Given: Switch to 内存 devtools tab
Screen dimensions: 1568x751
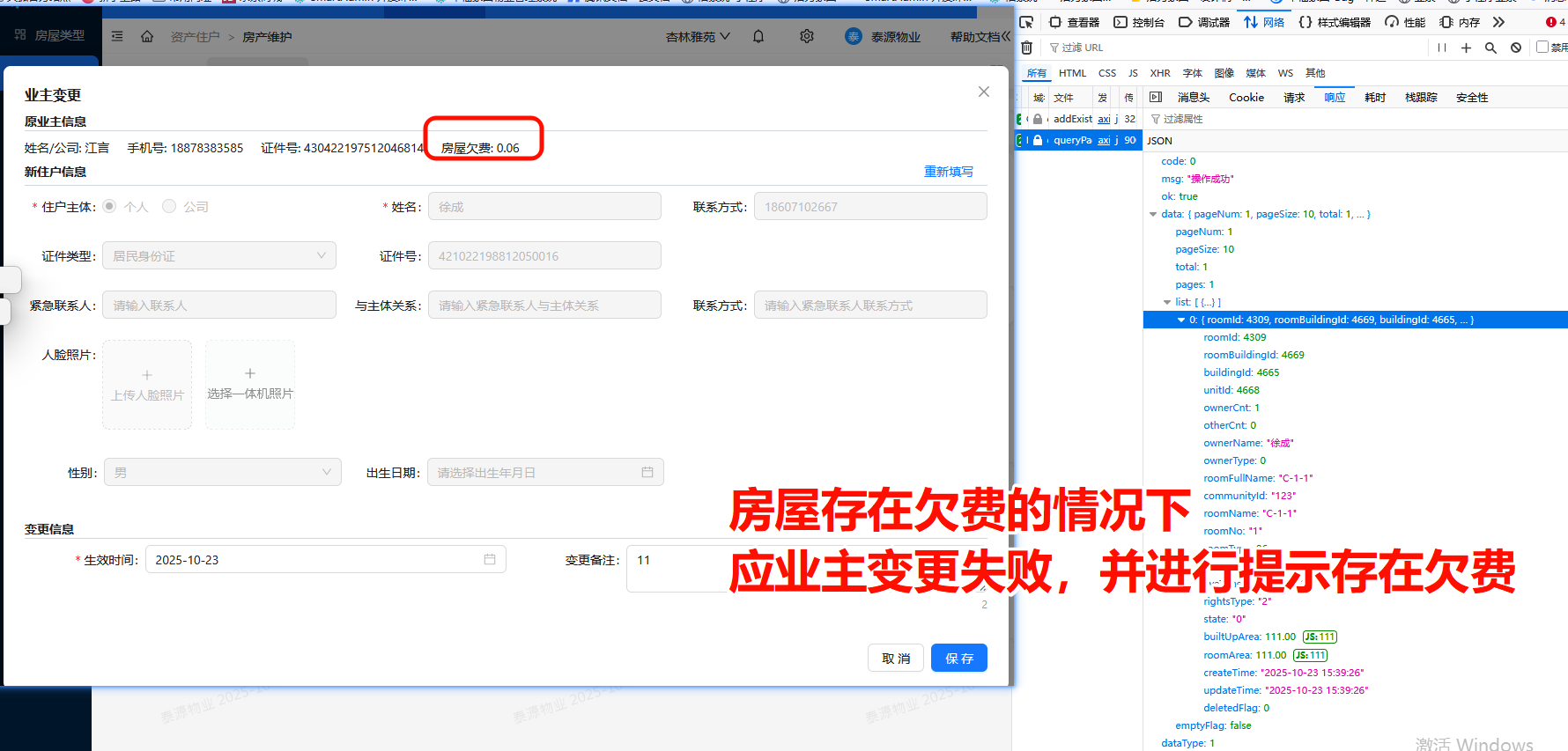Looking at the screenshot, I should (1460, 22).
